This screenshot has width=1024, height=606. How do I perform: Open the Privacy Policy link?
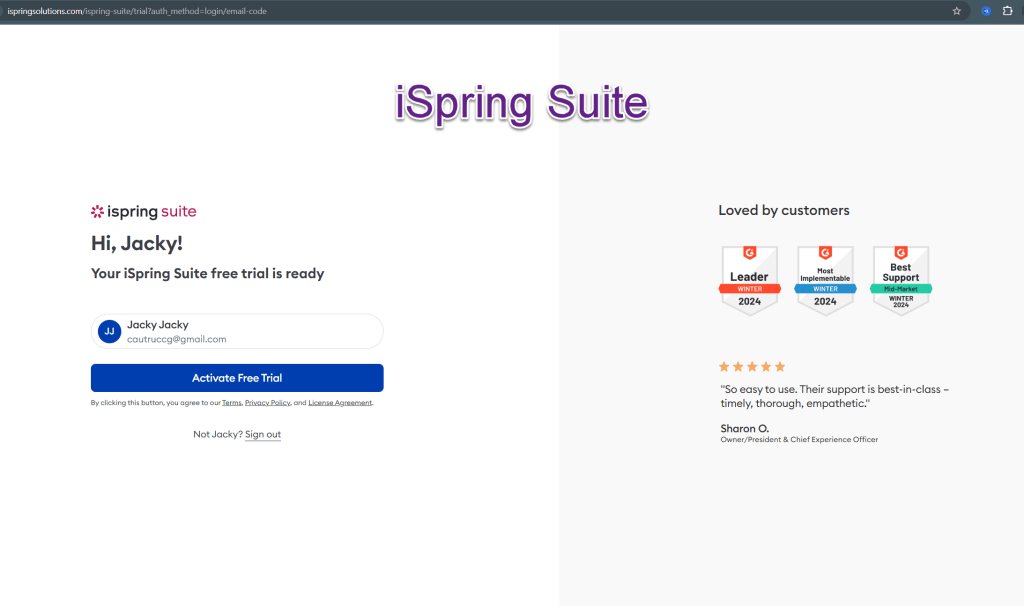point(267,403)
